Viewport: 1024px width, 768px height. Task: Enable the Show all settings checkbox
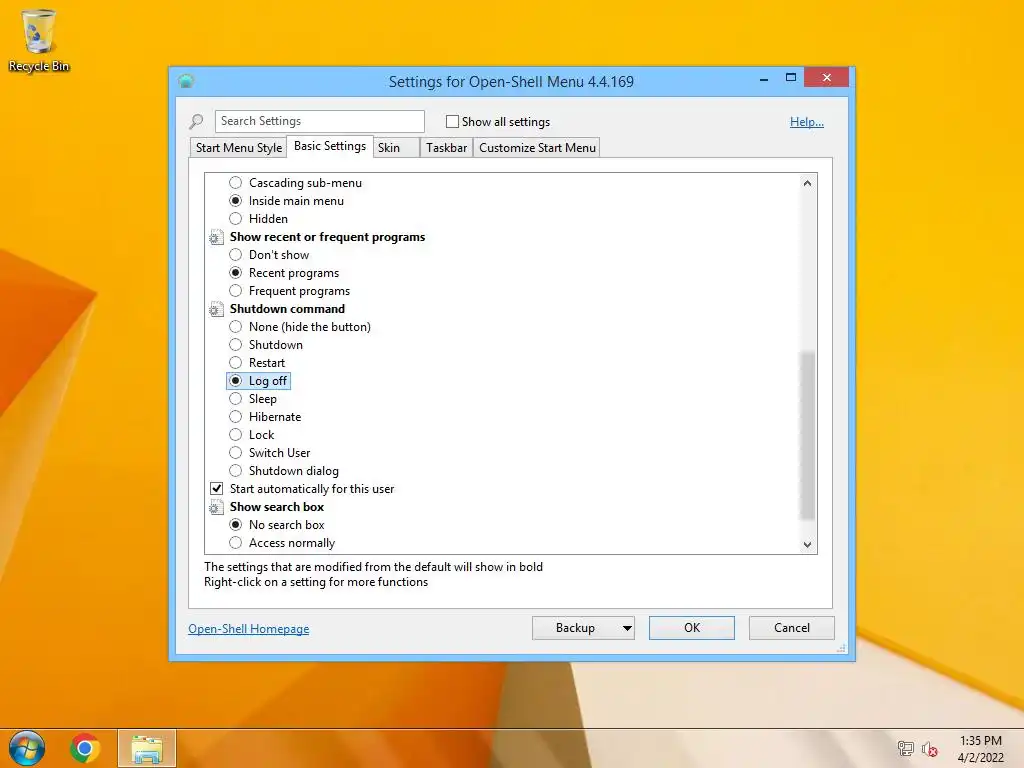click(x=452, y=121)
